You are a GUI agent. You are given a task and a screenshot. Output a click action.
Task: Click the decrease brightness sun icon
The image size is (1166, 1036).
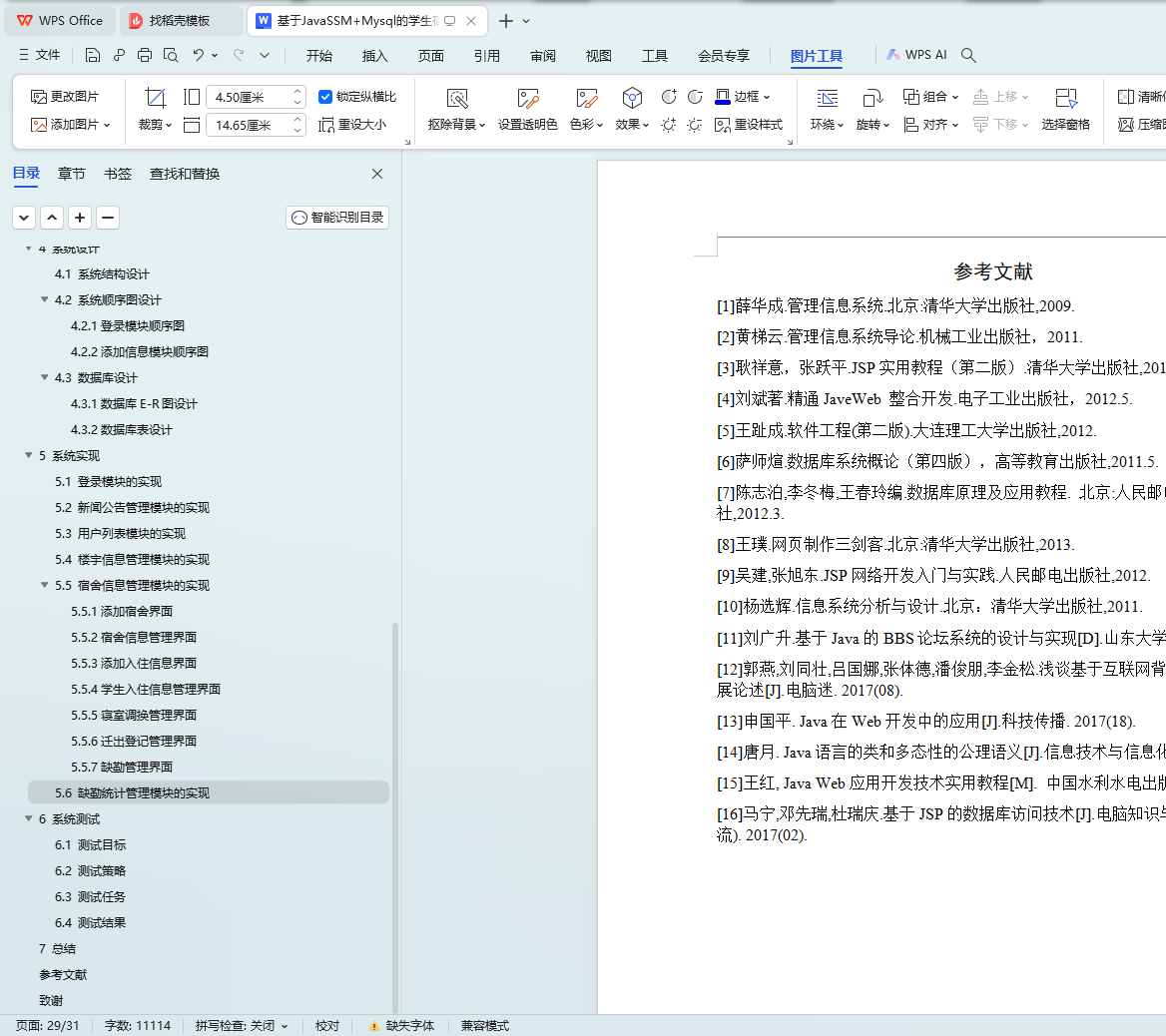click(x=695, y=125)
